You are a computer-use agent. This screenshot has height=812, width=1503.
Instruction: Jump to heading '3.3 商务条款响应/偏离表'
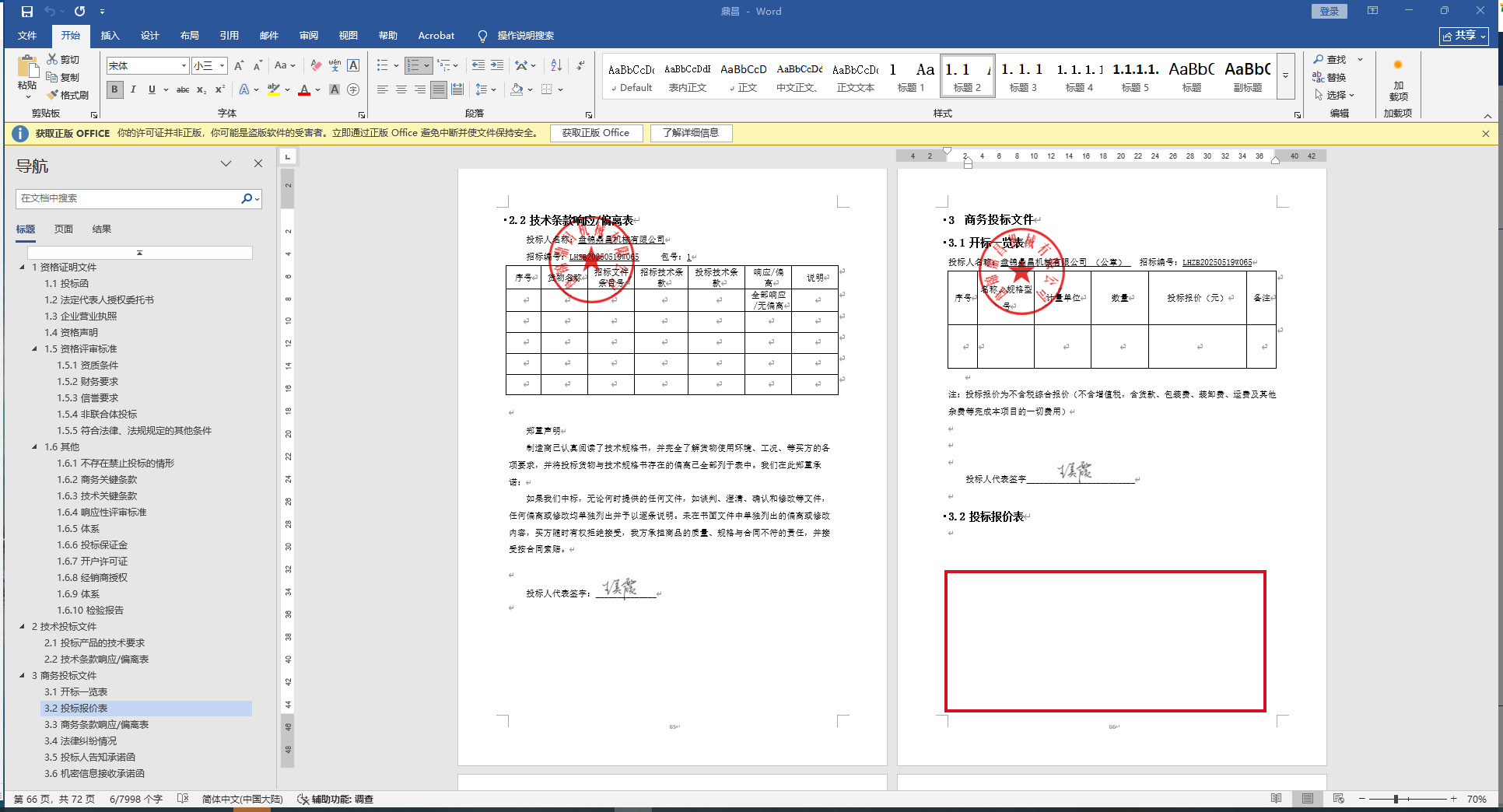(x=96, y=724)
